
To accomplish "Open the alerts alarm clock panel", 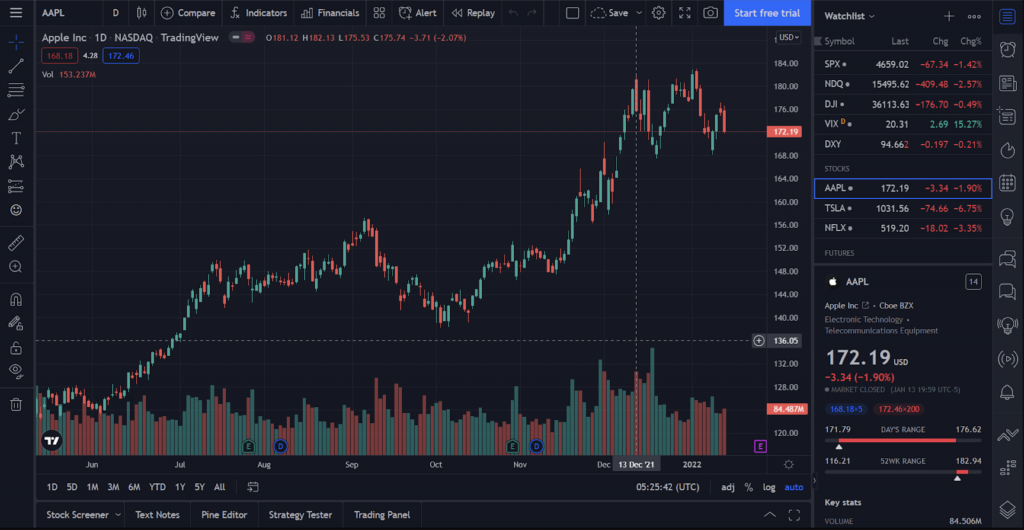I will tap(1008, 49).
